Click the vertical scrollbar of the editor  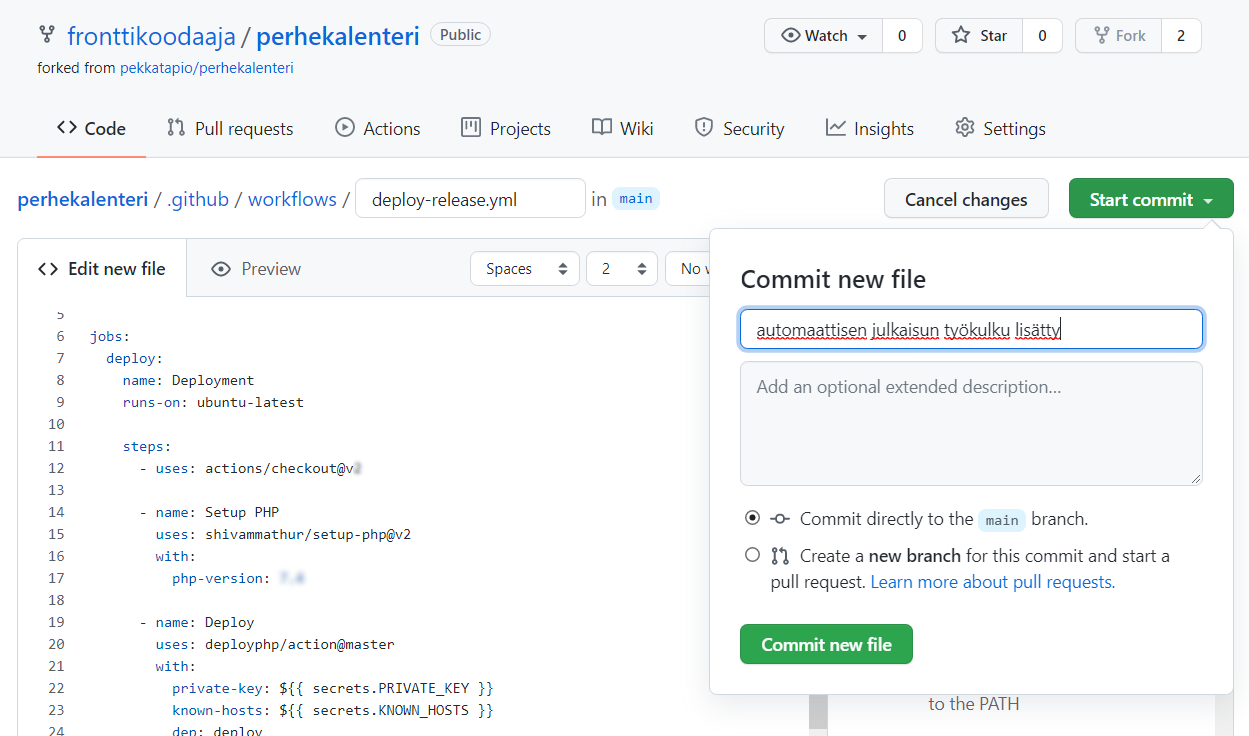pos(817,714)
